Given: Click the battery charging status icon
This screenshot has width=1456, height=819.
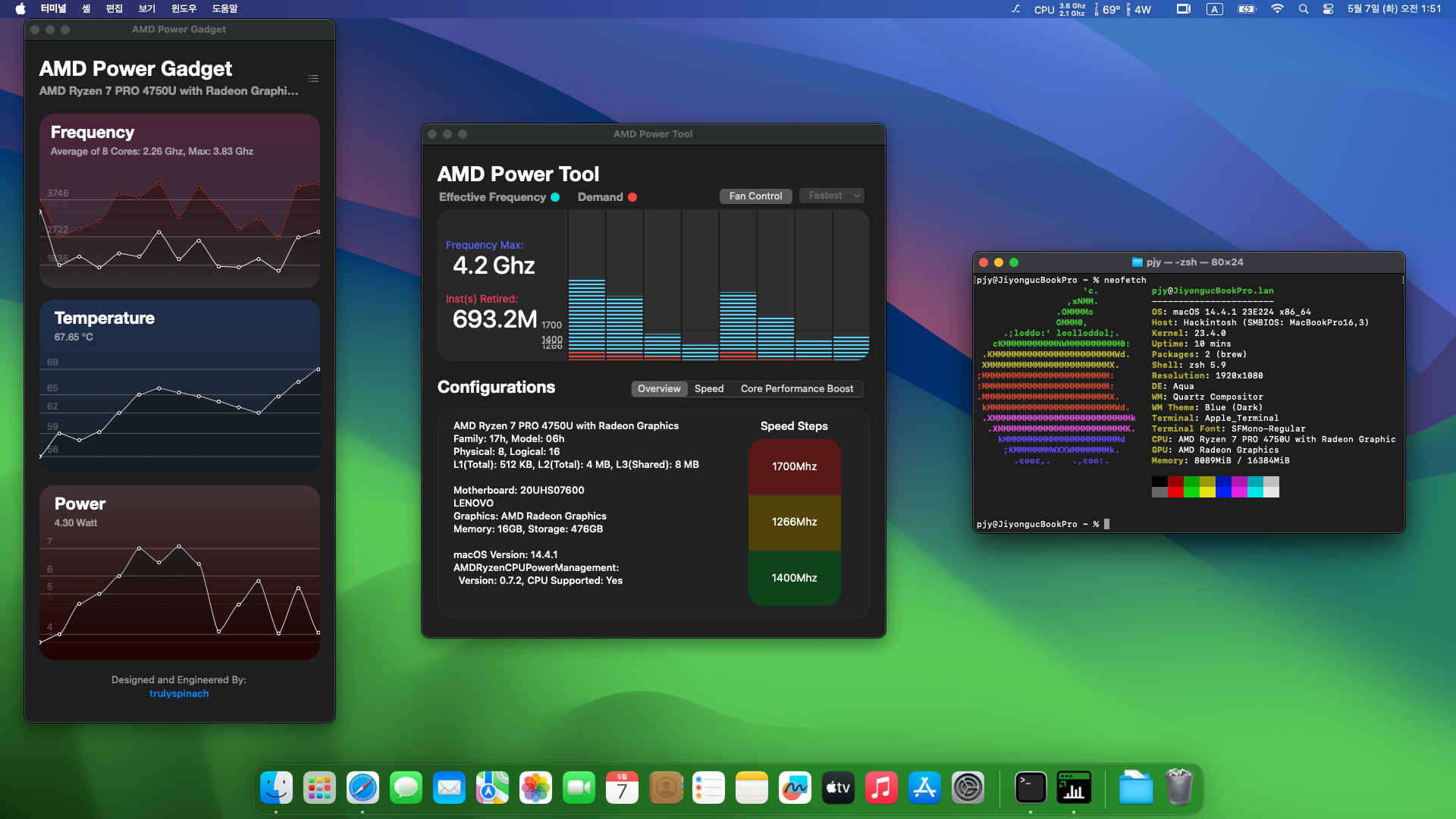Looking at the screenshot, I should [1247, 9].
